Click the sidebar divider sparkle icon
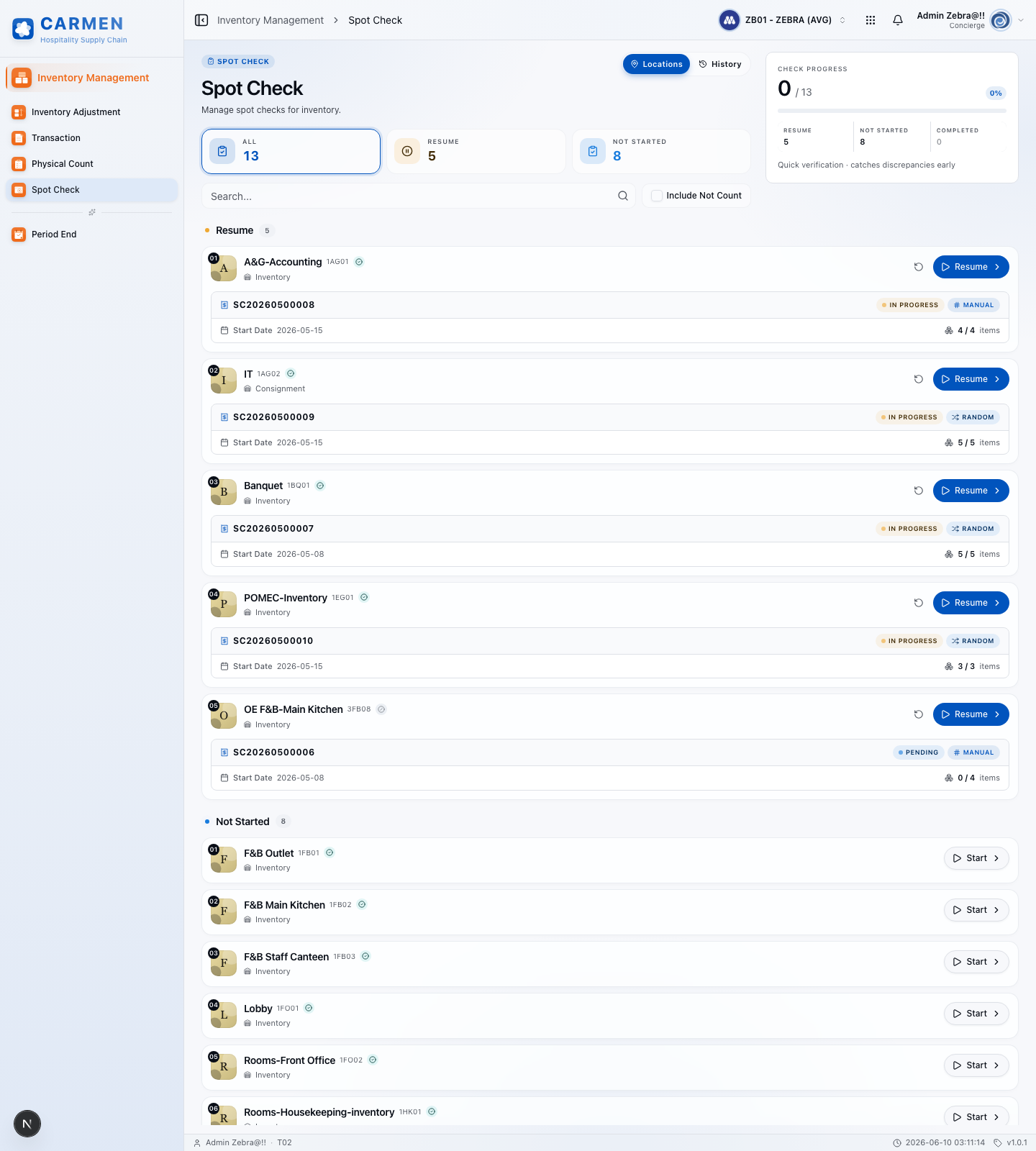1036x1151 pixels. [91, 212]
